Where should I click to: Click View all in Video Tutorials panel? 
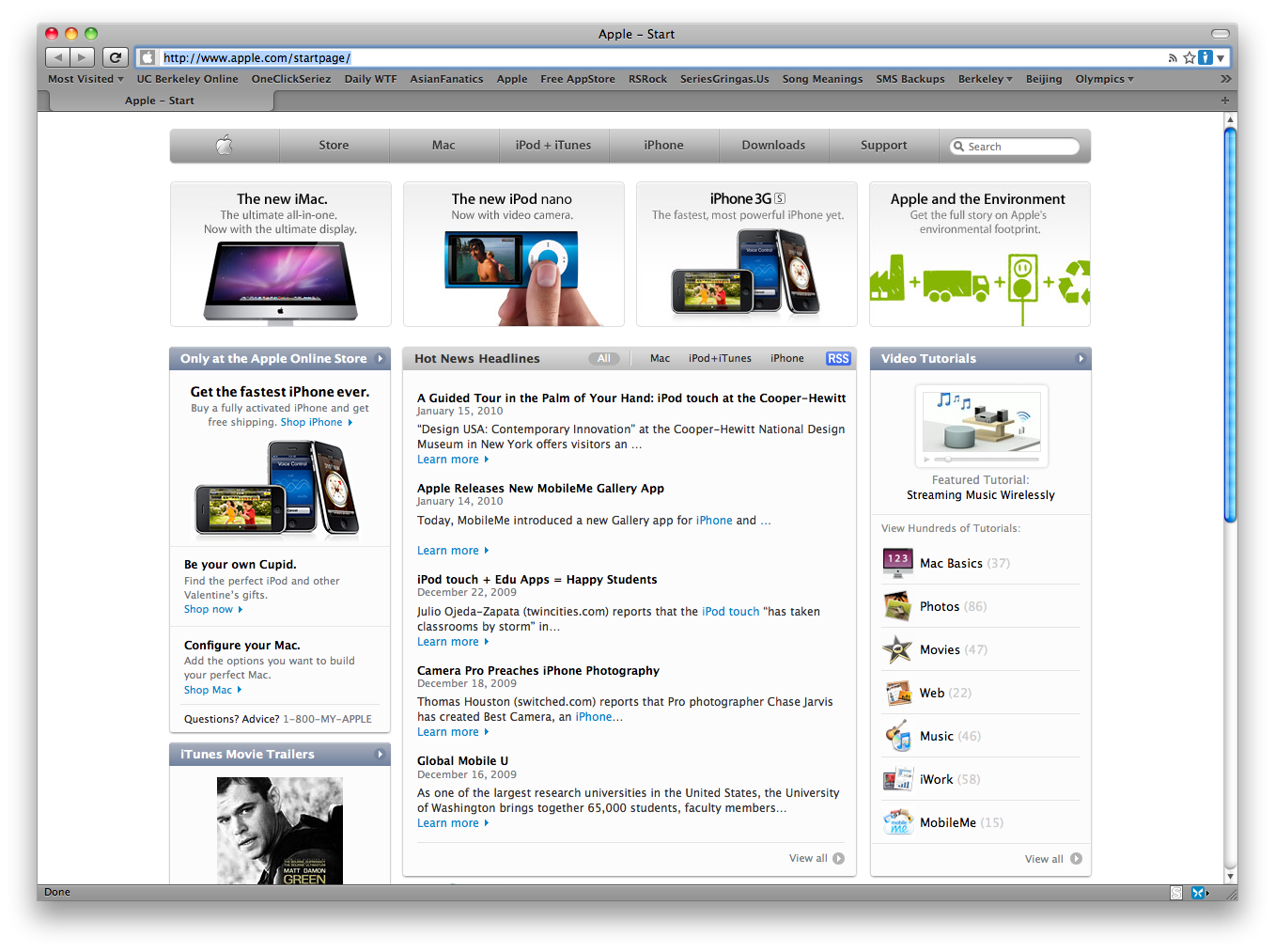tap(1043, 858)
